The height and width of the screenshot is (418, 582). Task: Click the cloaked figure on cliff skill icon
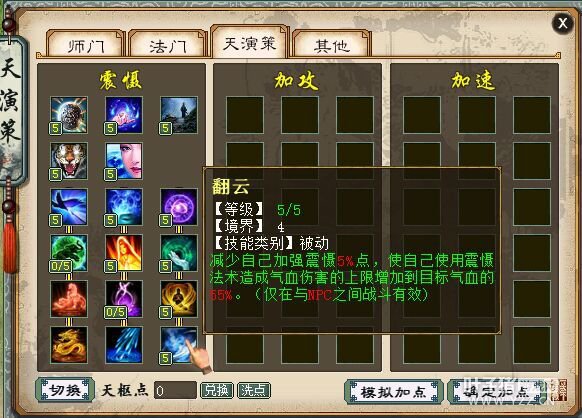tap(179, 115)
